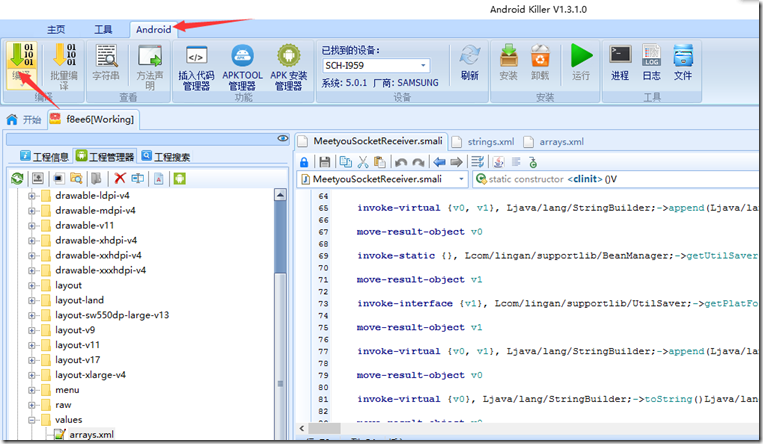Select the 工程管理器 panel tab

(105, 156)
